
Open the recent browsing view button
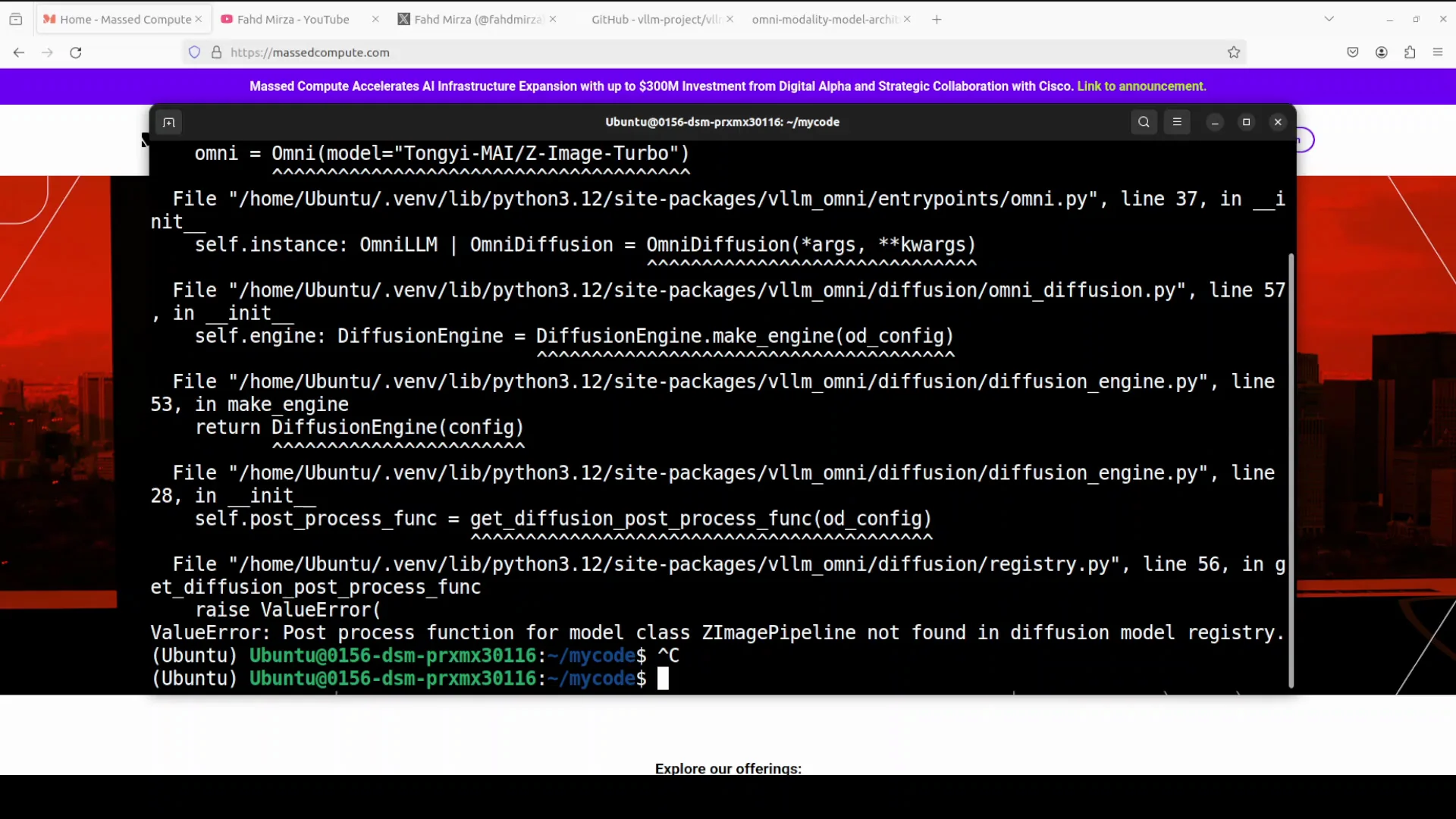click(x=16, y=19)
